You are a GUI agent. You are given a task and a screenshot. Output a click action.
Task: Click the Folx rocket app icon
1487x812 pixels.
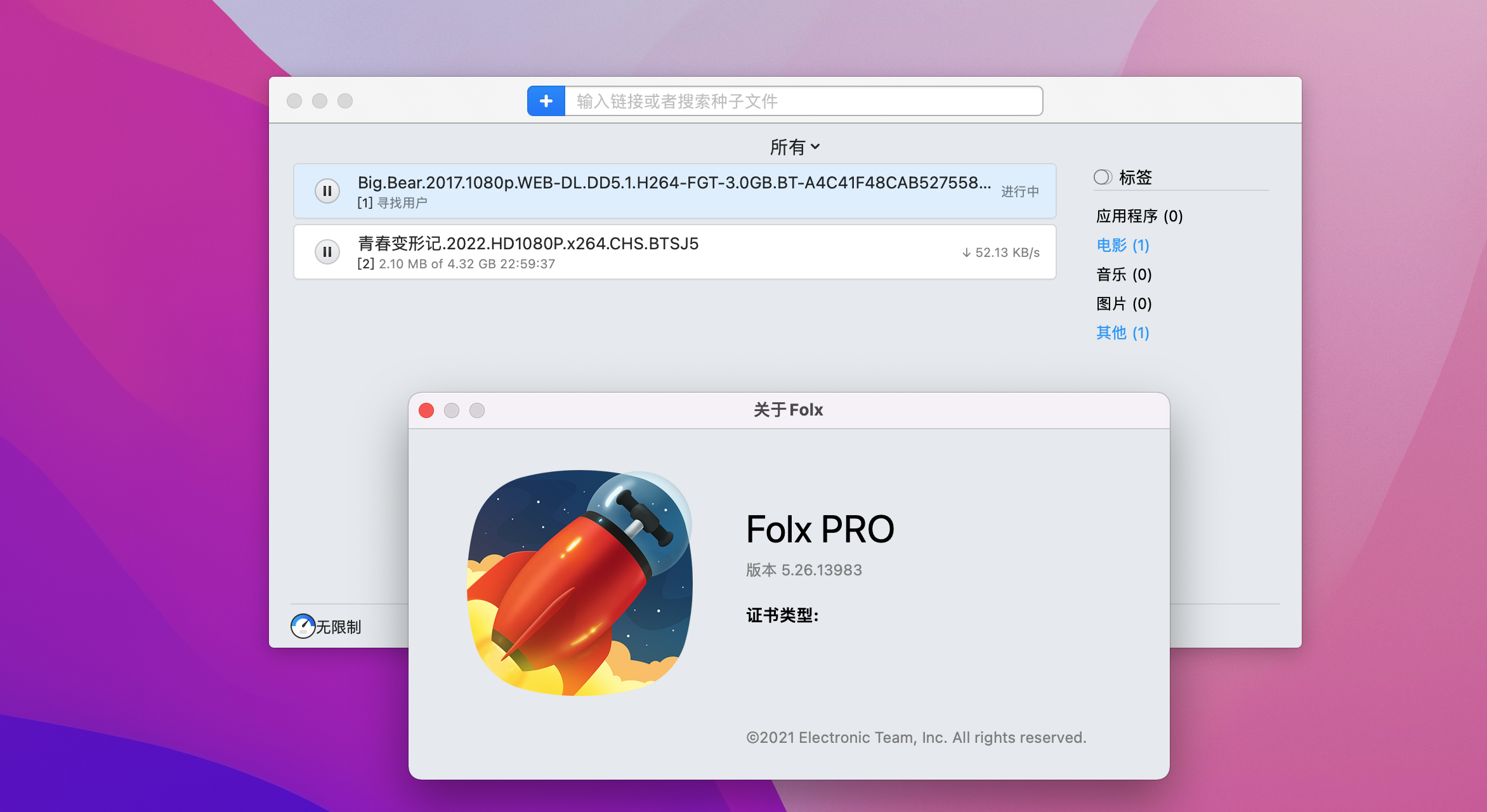coord(580,582)
